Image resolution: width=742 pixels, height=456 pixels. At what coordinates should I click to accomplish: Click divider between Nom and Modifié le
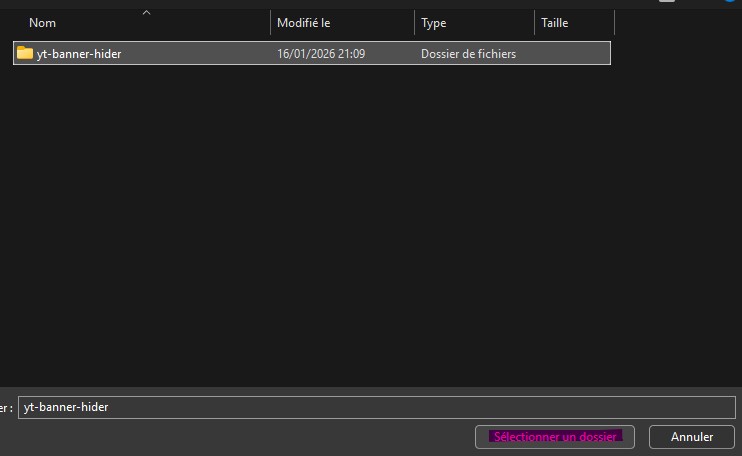(x=270, y=23)
